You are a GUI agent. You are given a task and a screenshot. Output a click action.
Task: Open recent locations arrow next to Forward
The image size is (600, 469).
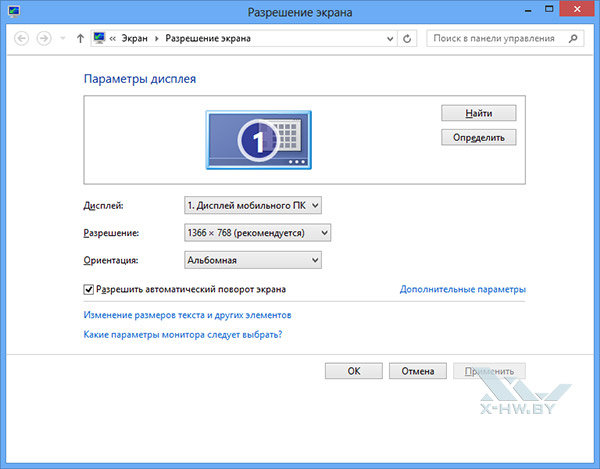click(63, 39)
